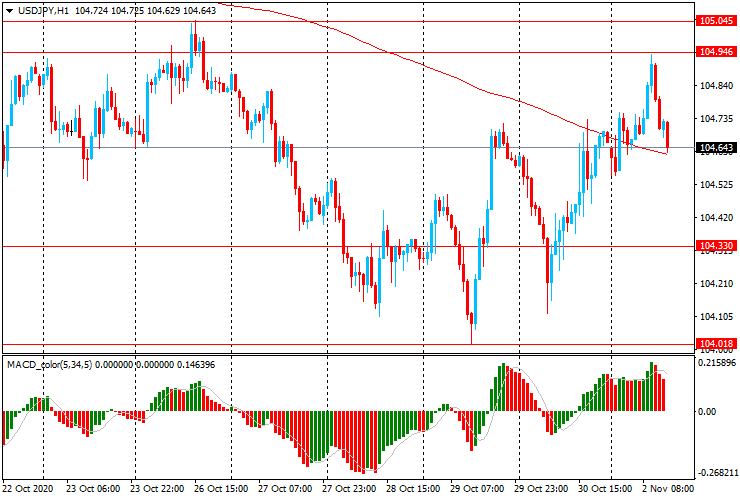Click the latest red candle at 104.643

click(668, 136)
